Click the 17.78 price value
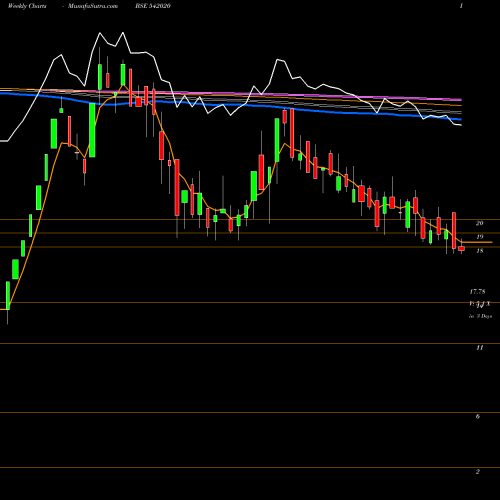The image size is (500, 500). click(x=477, y=292)
